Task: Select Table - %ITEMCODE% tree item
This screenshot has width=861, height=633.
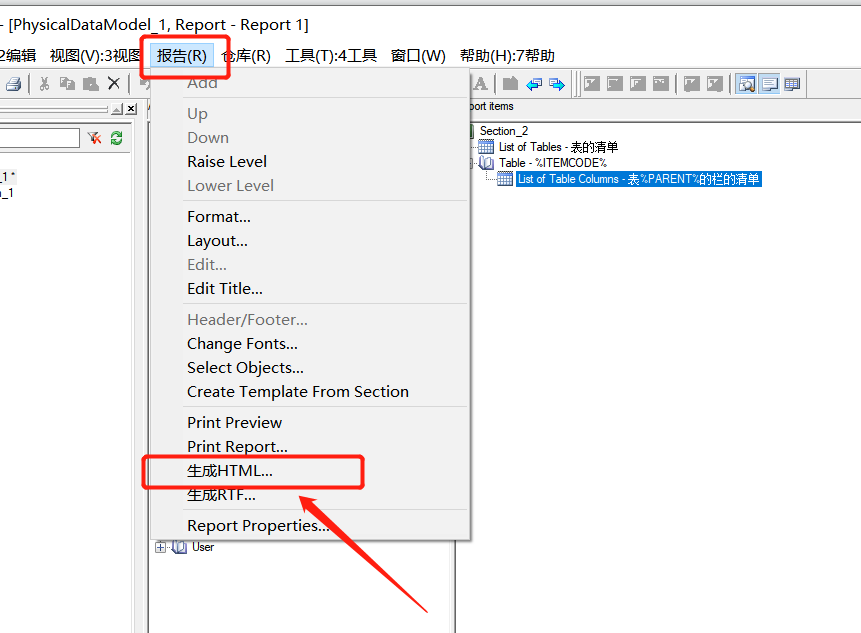Action: [552, 163]
